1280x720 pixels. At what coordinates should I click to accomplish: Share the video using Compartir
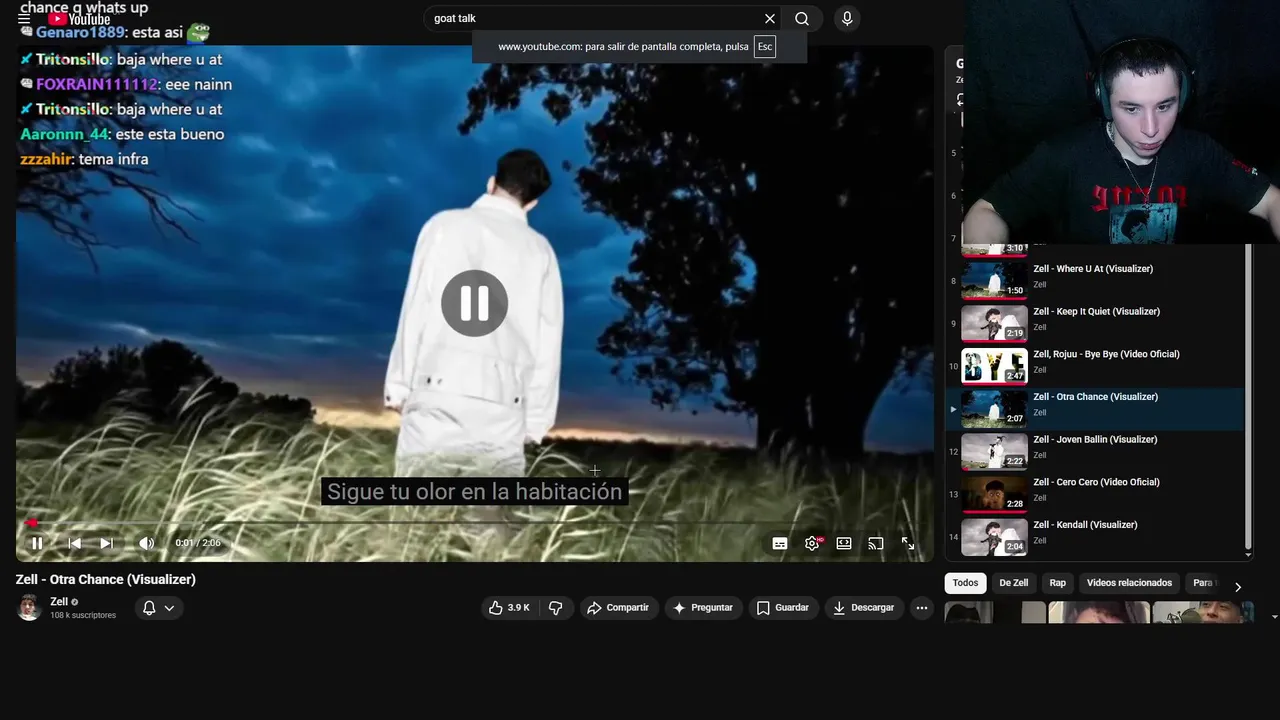point(619,608)
